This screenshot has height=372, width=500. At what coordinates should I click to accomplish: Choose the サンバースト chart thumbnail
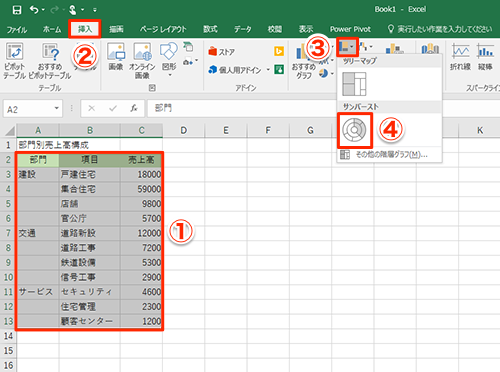(354, 130)
